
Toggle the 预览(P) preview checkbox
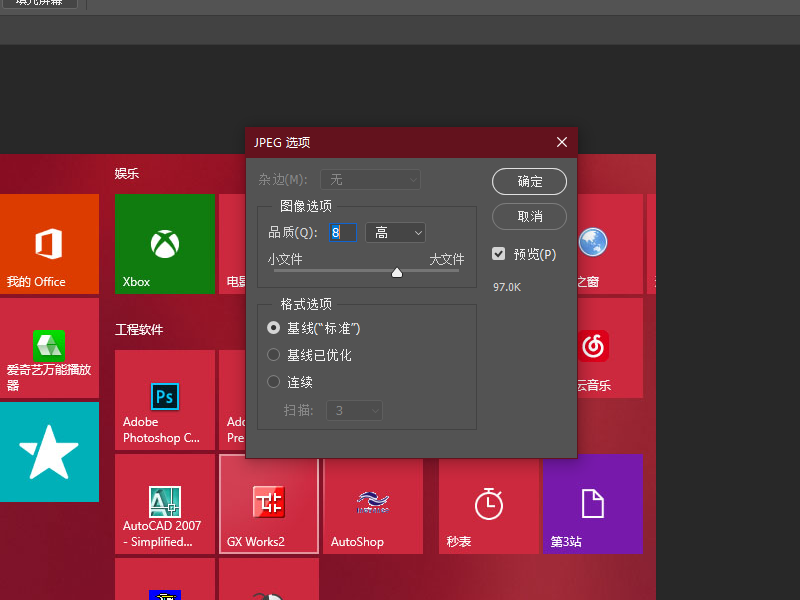point(498,254)
